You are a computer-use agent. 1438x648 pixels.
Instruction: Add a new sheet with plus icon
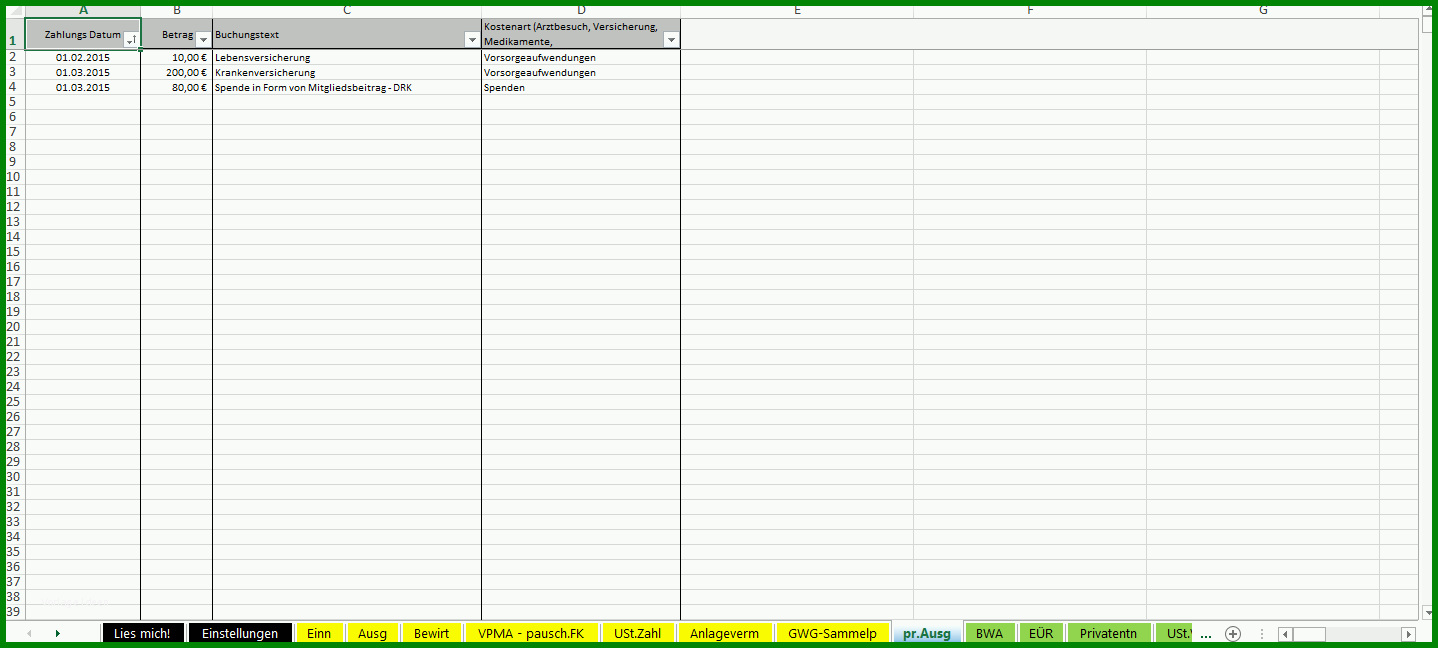pos(1233,633)
